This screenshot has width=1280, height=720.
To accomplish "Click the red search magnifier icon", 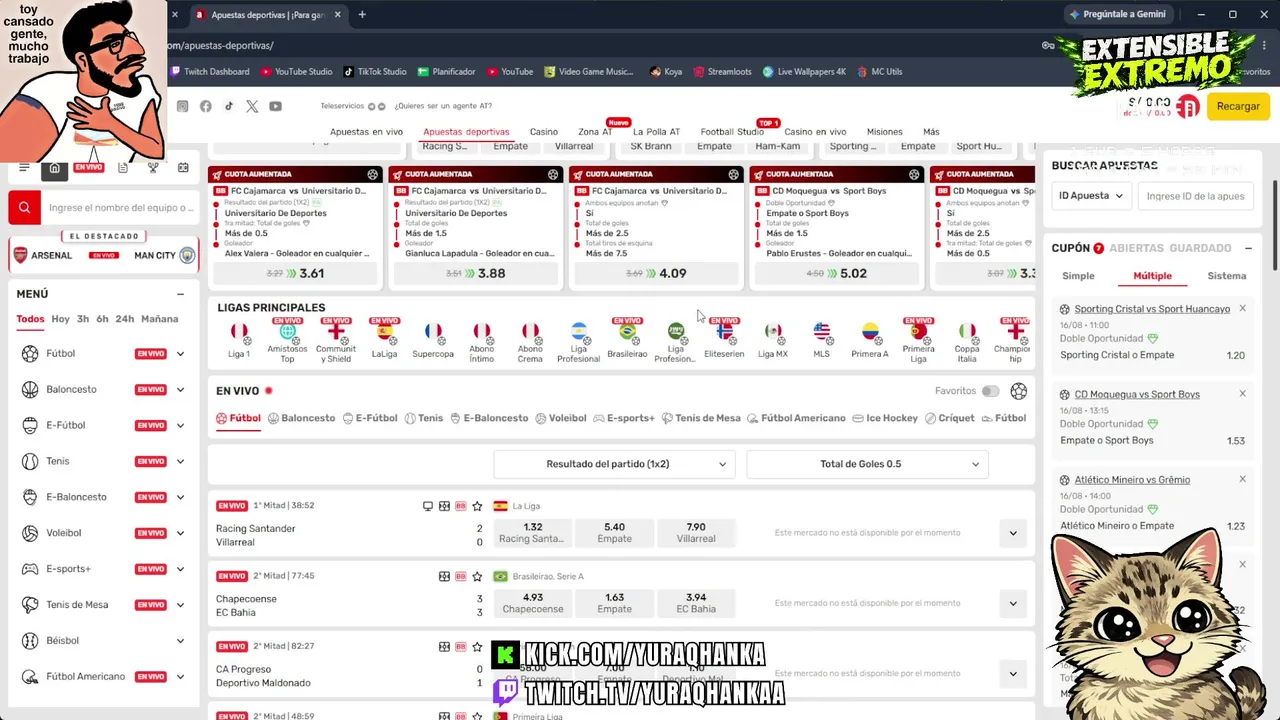I will coord(24,207).
